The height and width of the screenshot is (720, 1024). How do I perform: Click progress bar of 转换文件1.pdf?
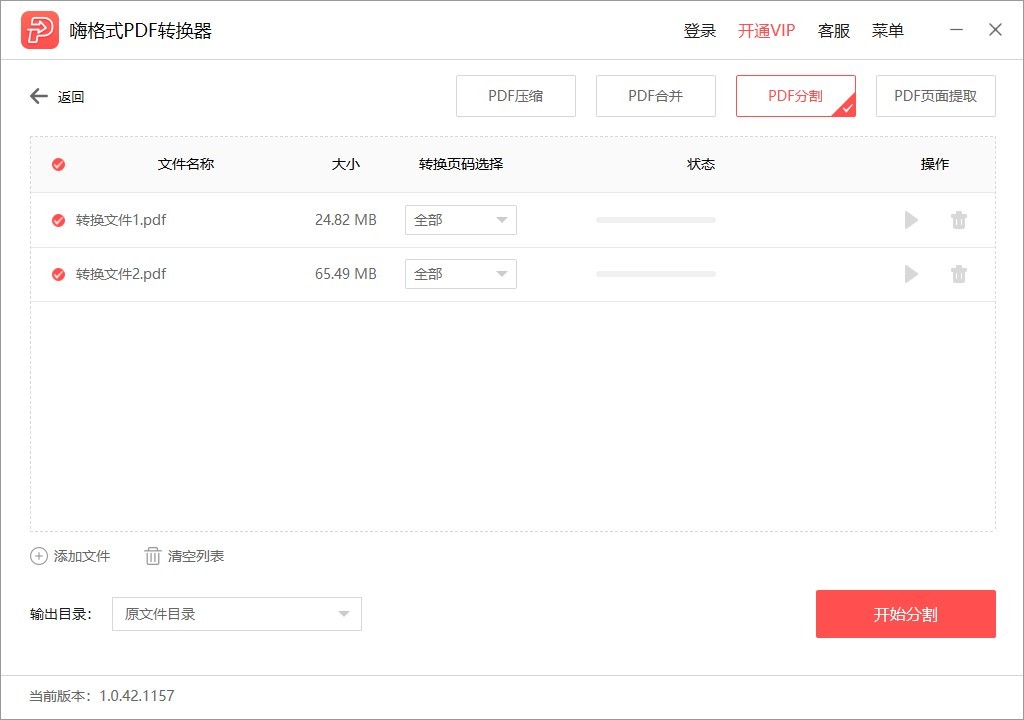point(656,220)
